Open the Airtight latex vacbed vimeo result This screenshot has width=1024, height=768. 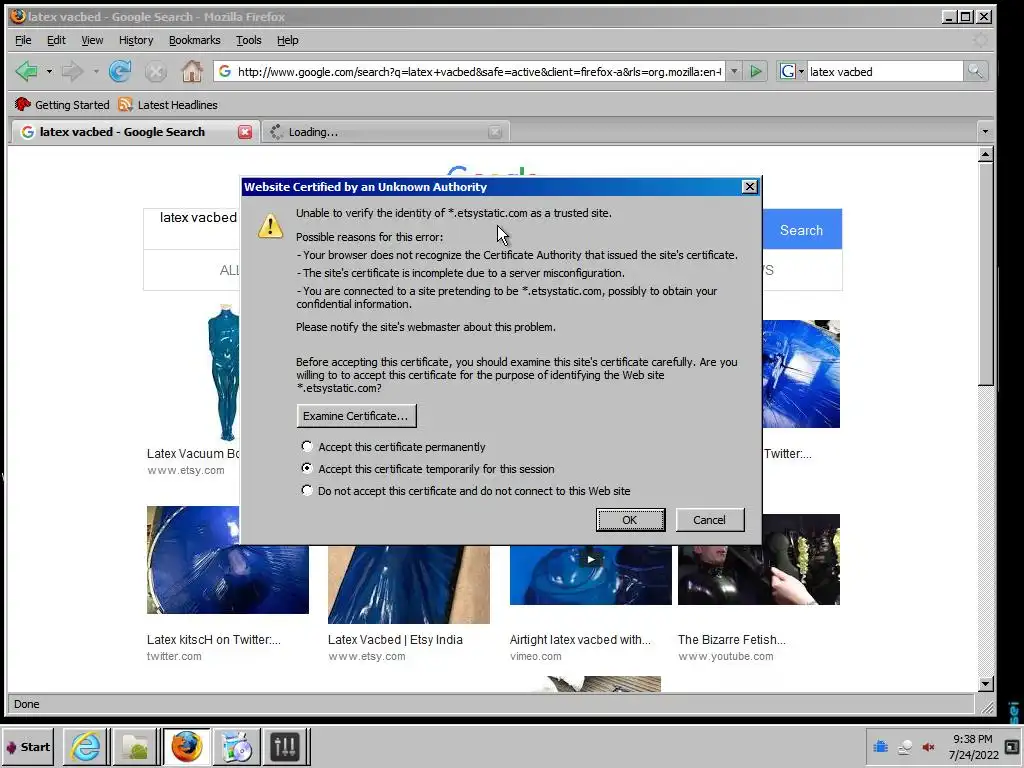tap(580, 639)
